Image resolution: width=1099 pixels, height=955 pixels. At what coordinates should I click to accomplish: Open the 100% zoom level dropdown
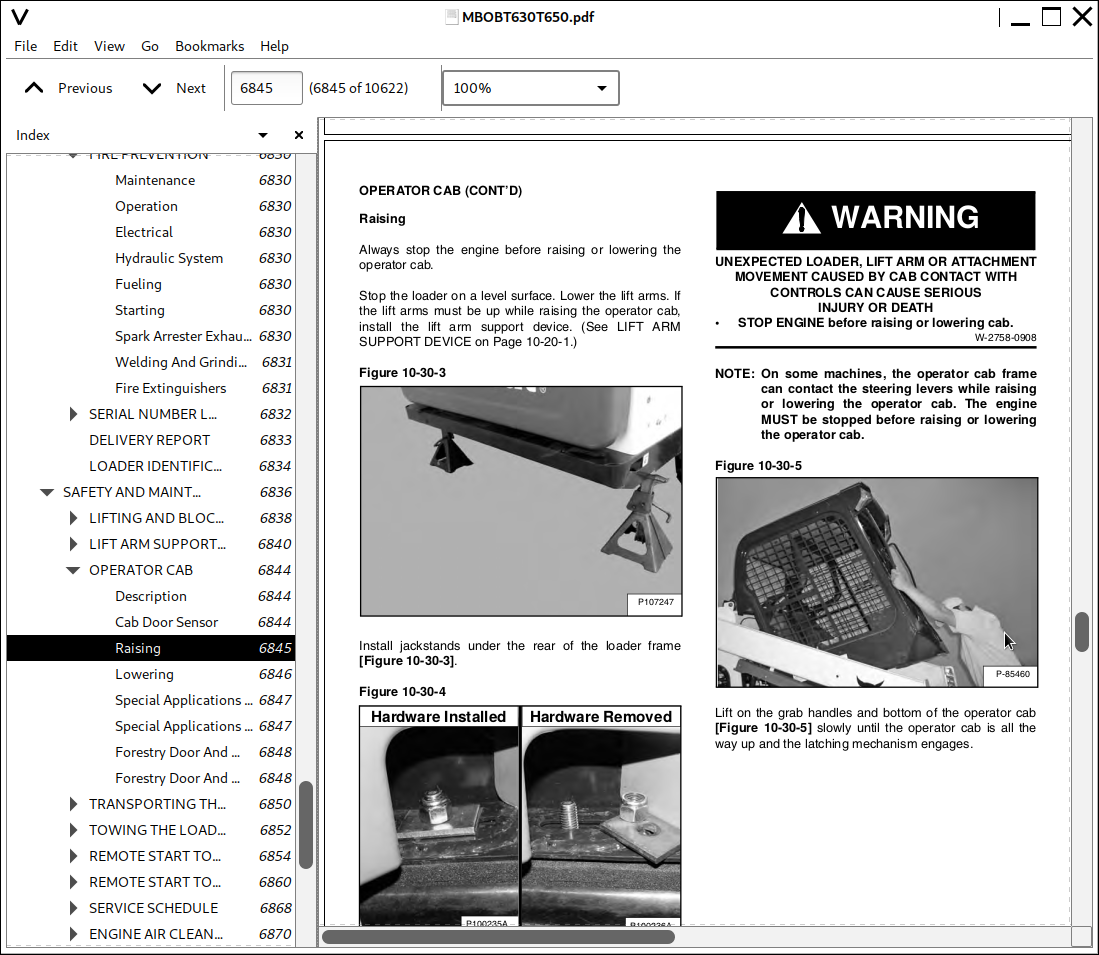(530, 88)
